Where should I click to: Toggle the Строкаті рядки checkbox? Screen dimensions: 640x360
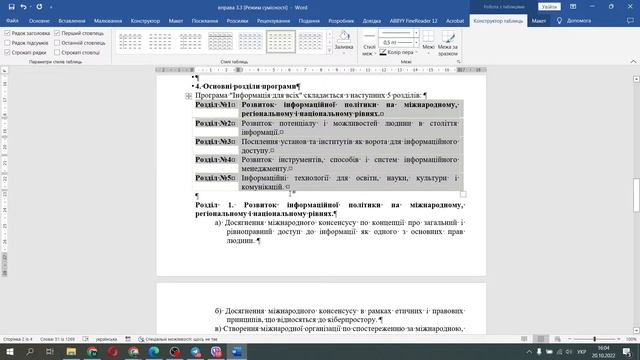coord(7,52)
